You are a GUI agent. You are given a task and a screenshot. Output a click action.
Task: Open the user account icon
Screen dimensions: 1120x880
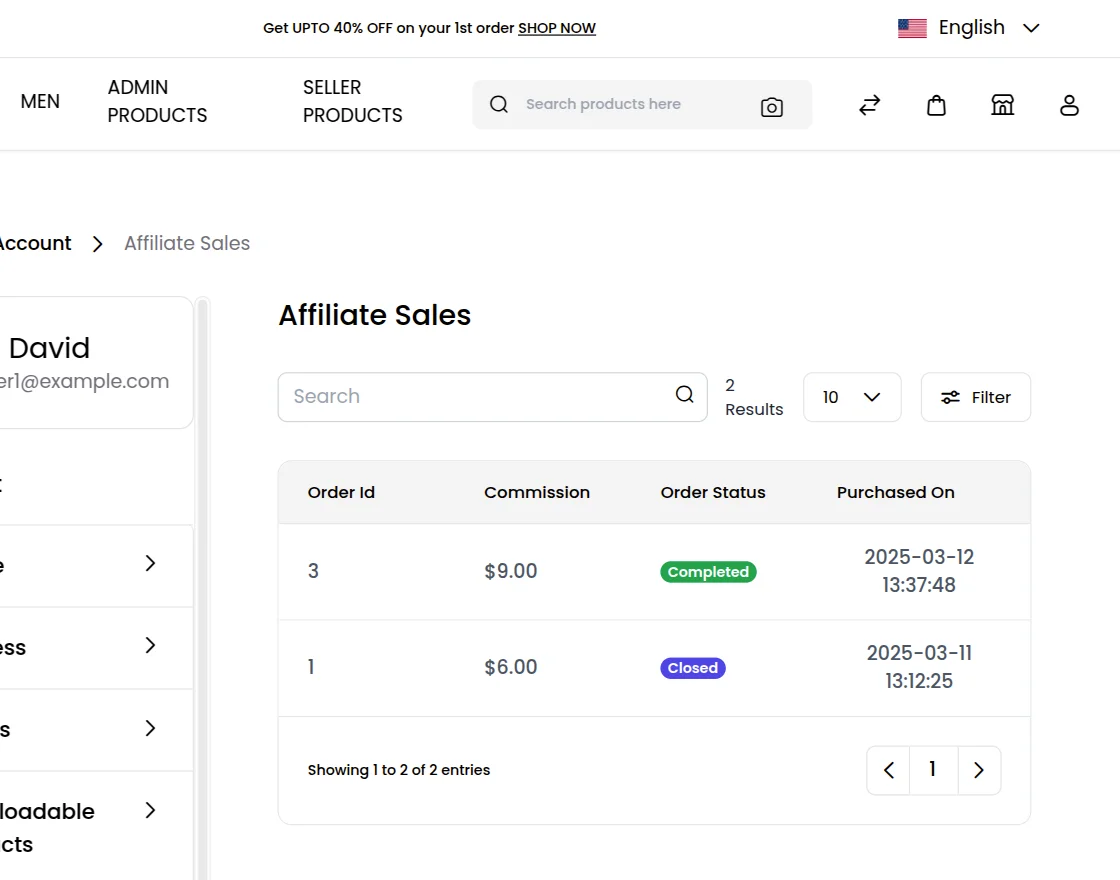(x=1069, y=105)
